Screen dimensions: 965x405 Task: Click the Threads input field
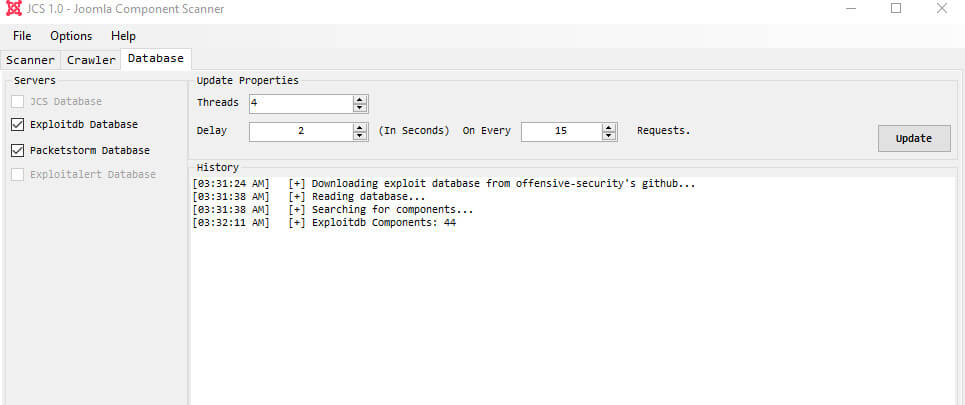[x=300, y=103]
